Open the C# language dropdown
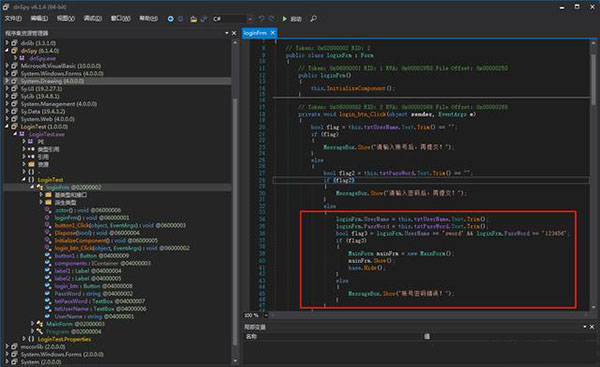Screen dimensions: 600x367 233,19
